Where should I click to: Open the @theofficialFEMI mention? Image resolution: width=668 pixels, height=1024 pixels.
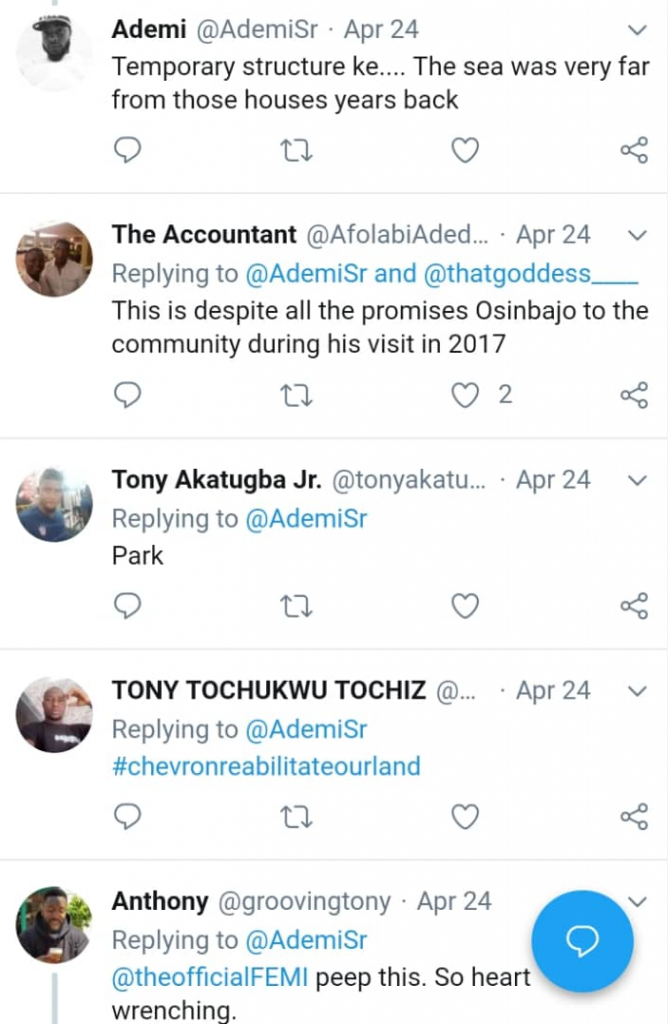click(x=209, y=977)
